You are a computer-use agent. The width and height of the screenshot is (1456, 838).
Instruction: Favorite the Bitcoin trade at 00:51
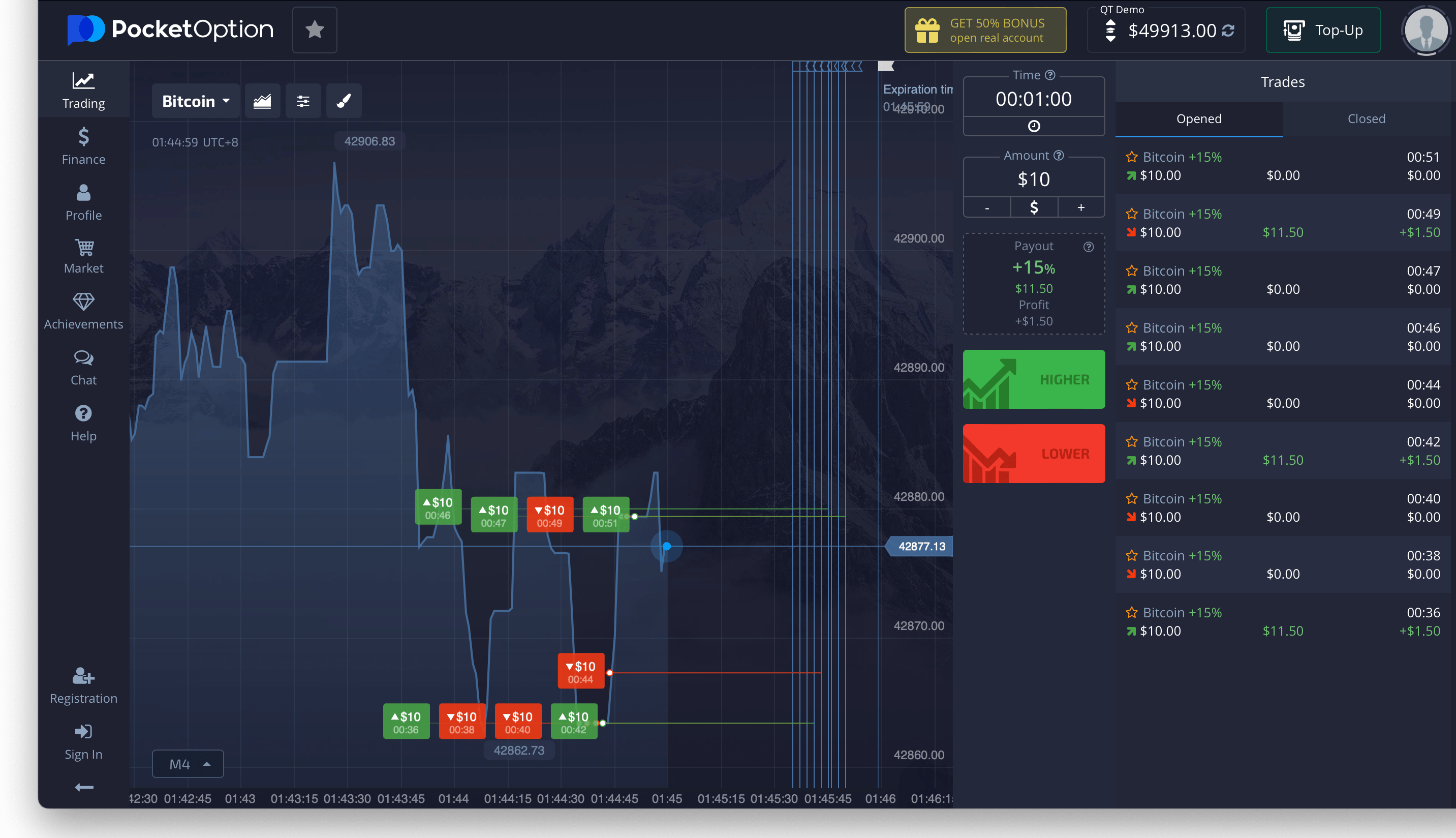point(1131,157)
